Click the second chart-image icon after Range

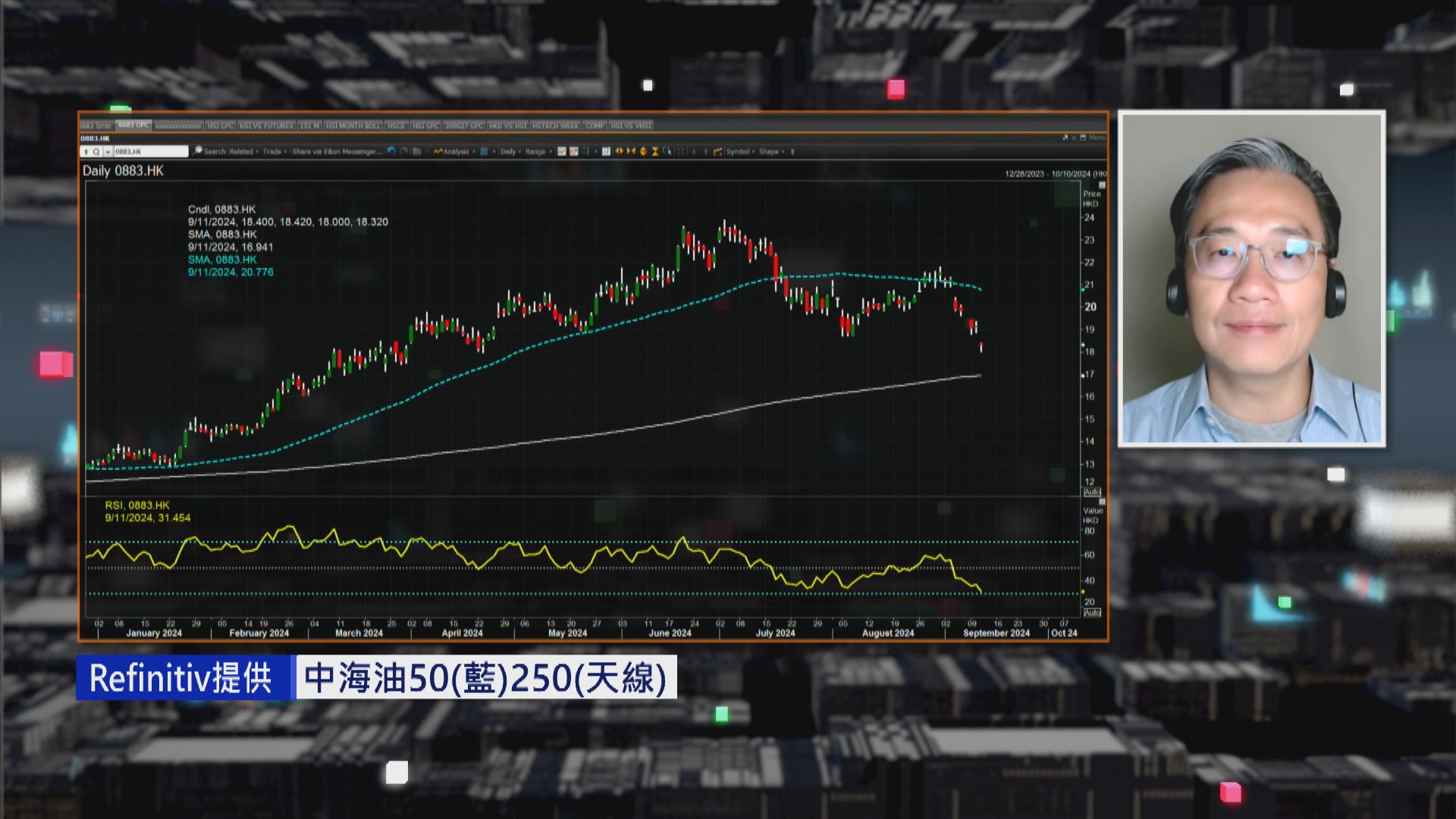click(574, 151)
